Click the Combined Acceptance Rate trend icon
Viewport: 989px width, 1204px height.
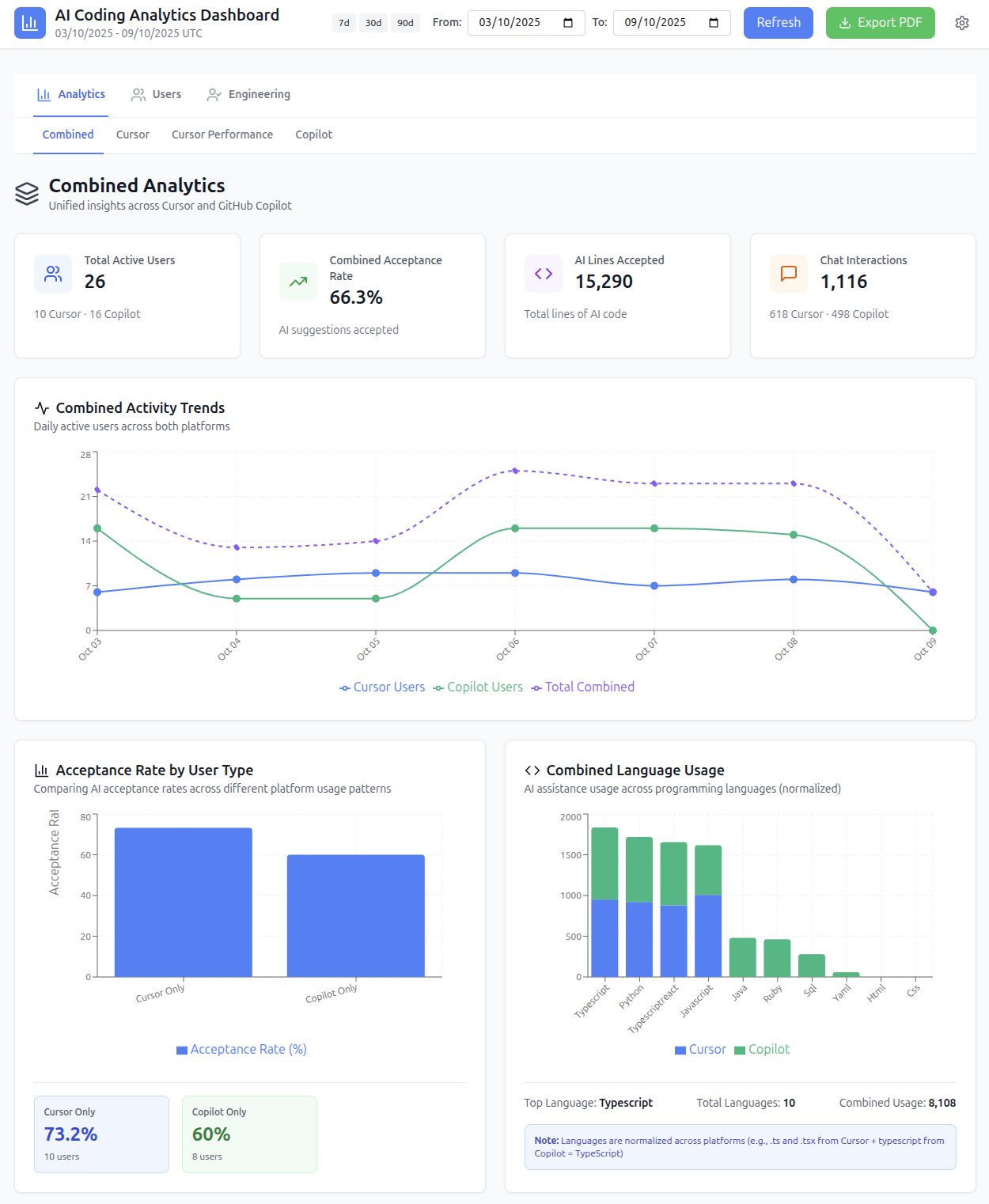[298, 282]
